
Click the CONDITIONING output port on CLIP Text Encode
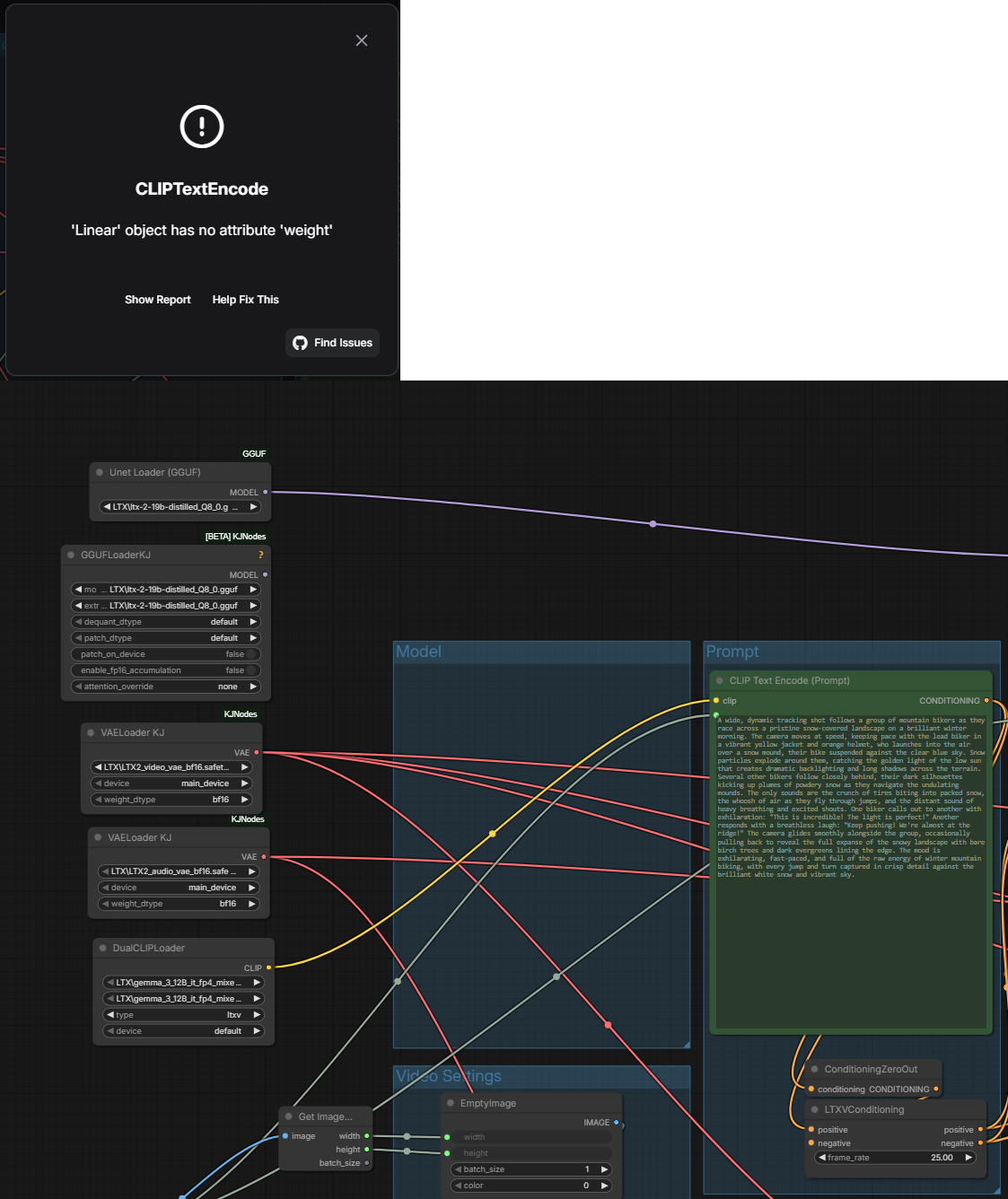pyautogui.click(x=986, y=700)
